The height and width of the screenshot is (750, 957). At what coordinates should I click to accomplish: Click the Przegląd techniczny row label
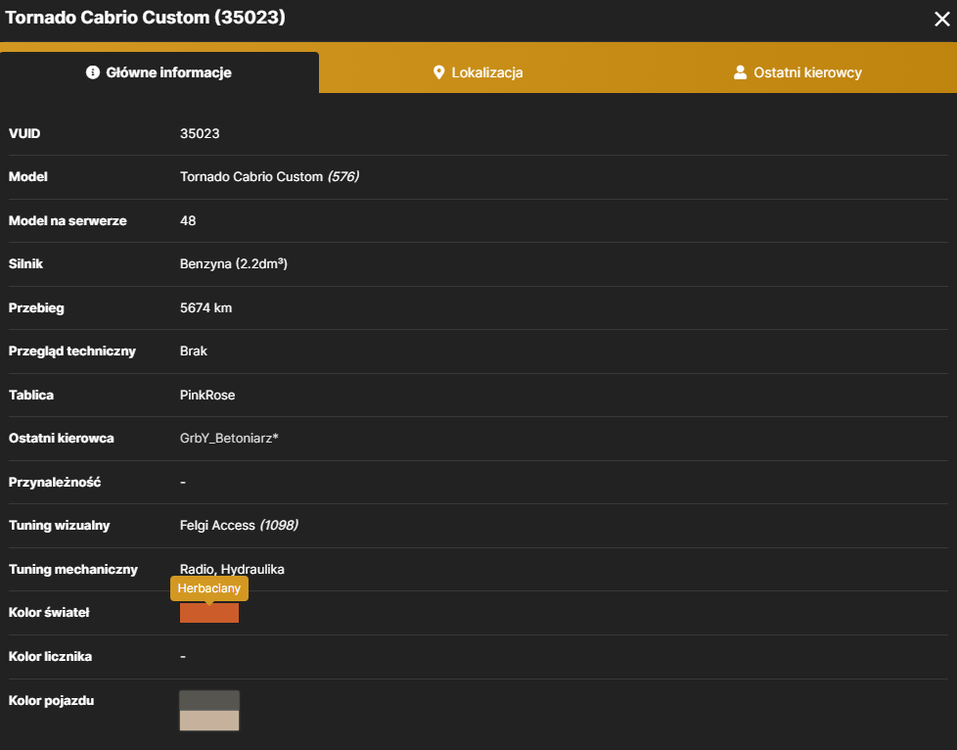[x=72, y=352]
